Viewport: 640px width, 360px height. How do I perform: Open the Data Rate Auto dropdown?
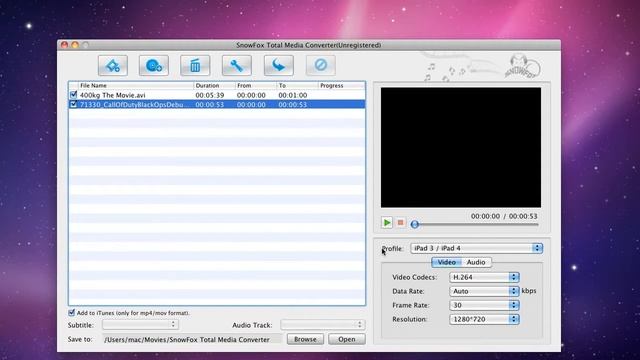point(484,291)
